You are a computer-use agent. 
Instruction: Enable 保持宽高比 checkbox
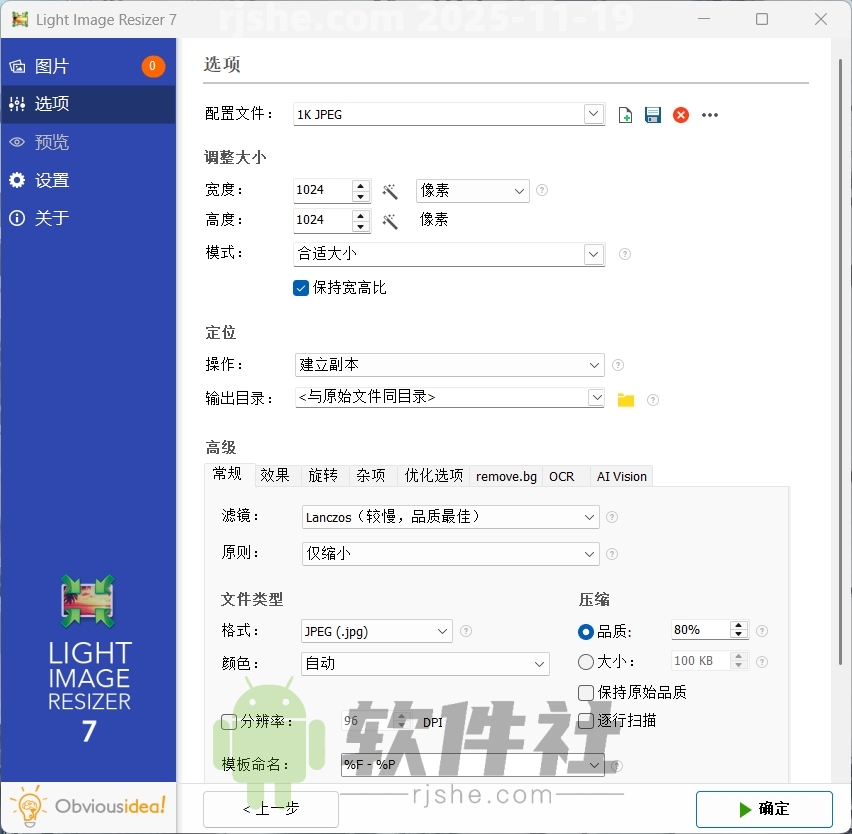click(x=301, y=287)
